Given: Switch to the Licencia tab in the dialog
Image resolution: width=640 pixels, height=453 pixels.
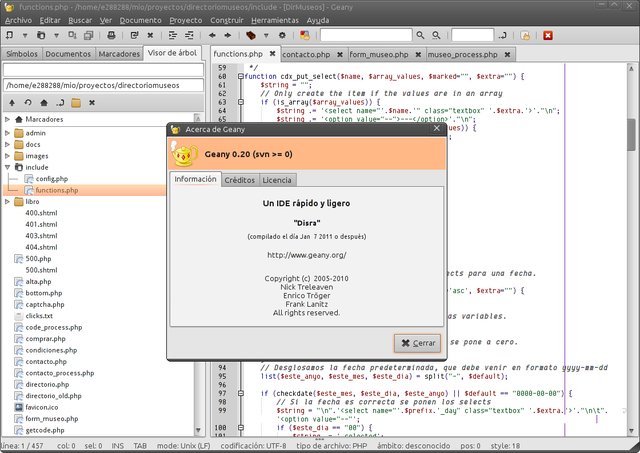Looking at the screenshot, I should (277, 180).
